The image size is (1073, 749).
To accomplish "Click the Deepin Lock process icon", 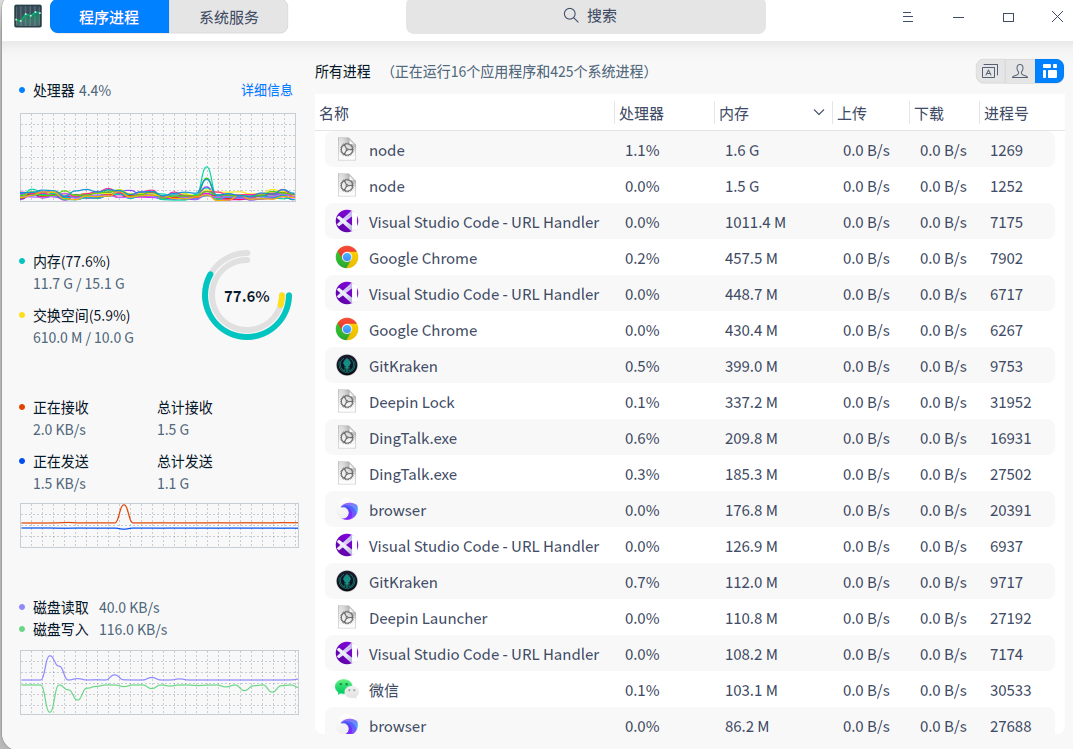I will pos(347,402).
